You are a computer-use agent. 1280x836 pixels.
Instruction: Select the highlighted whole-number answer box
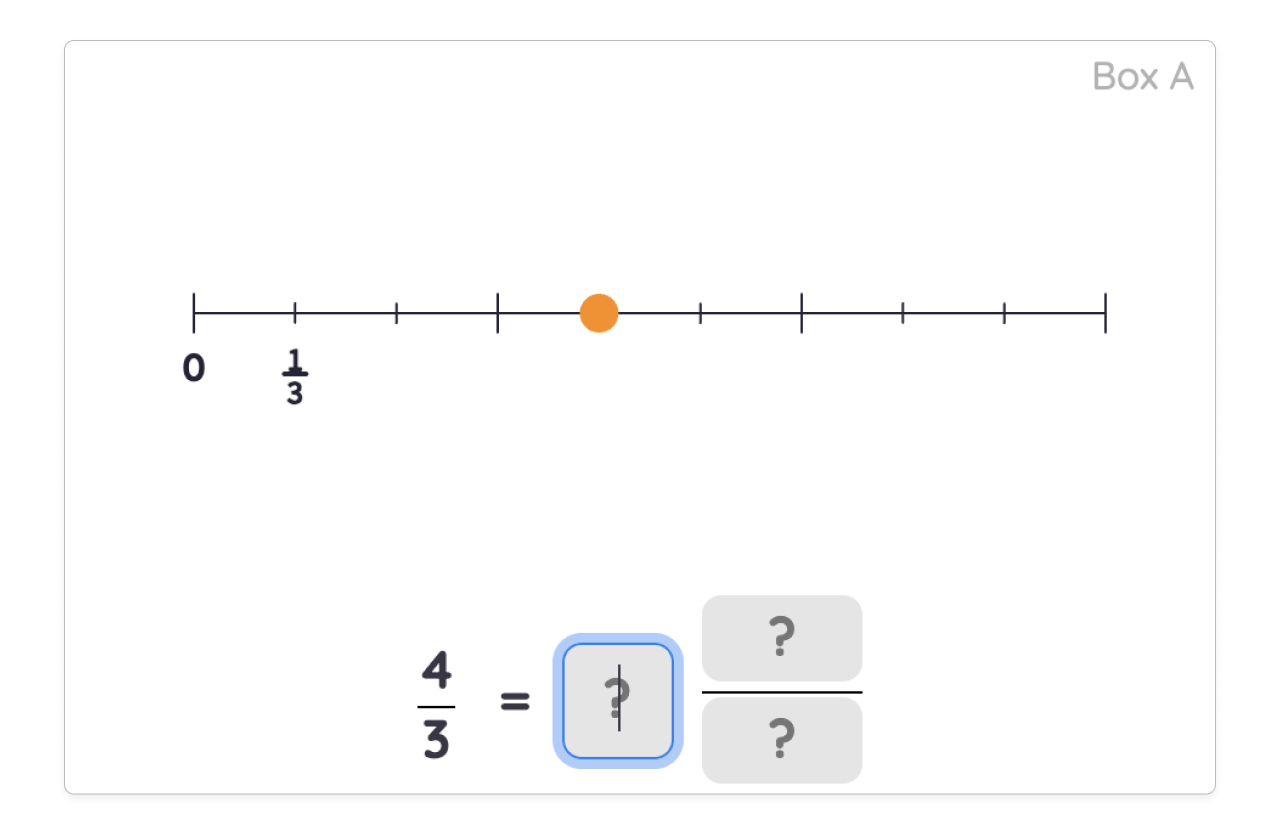(x=617, y=701)
